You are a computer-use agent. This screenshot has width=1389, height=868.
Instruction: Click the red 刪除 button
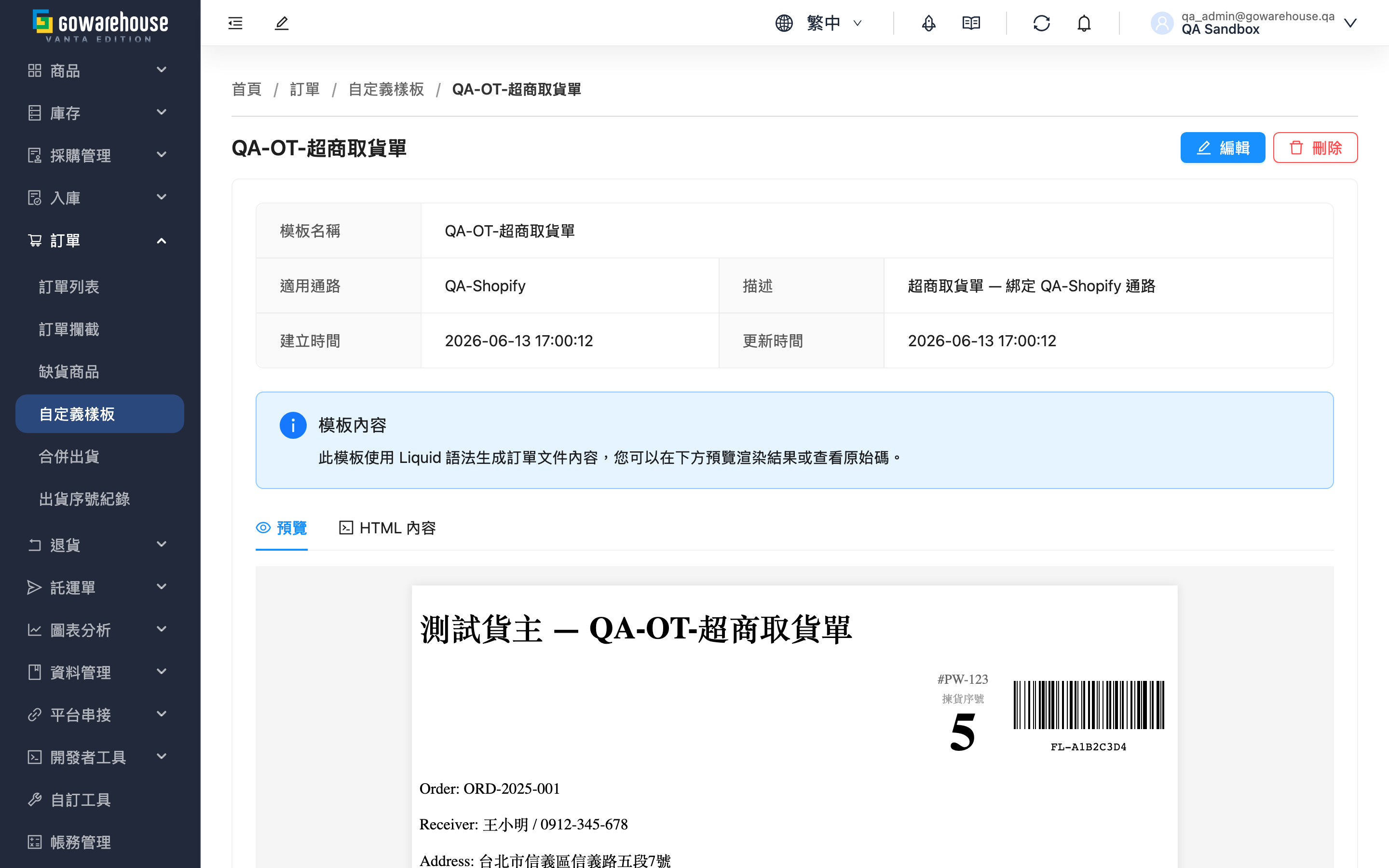click(1315, 148)
